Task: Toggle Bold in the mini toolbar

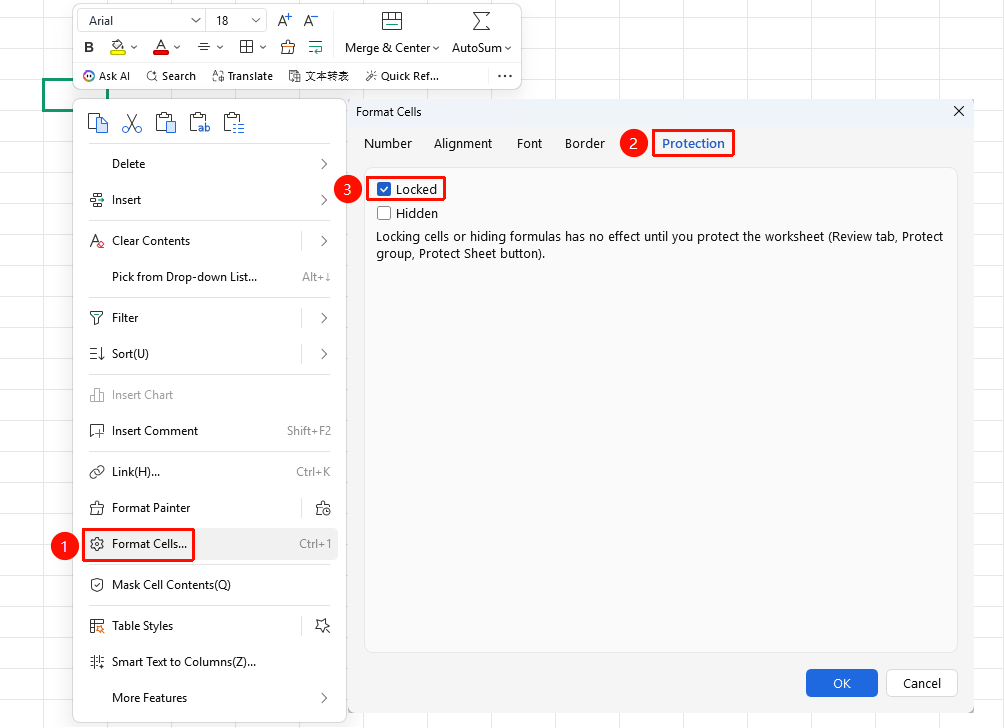Action: coord(89,47)
